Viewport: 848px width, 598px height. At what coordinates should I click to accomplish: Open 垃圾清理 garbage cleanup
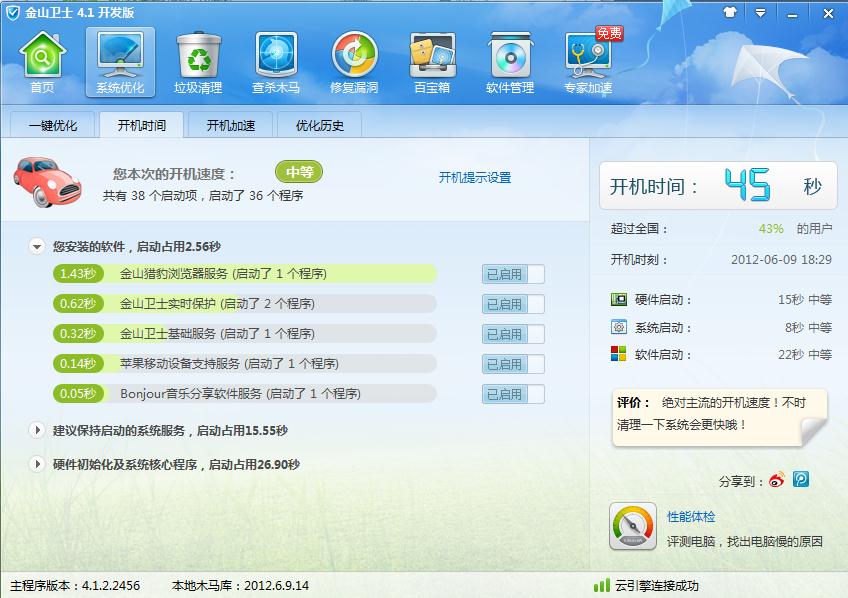(x=198, y=60)
